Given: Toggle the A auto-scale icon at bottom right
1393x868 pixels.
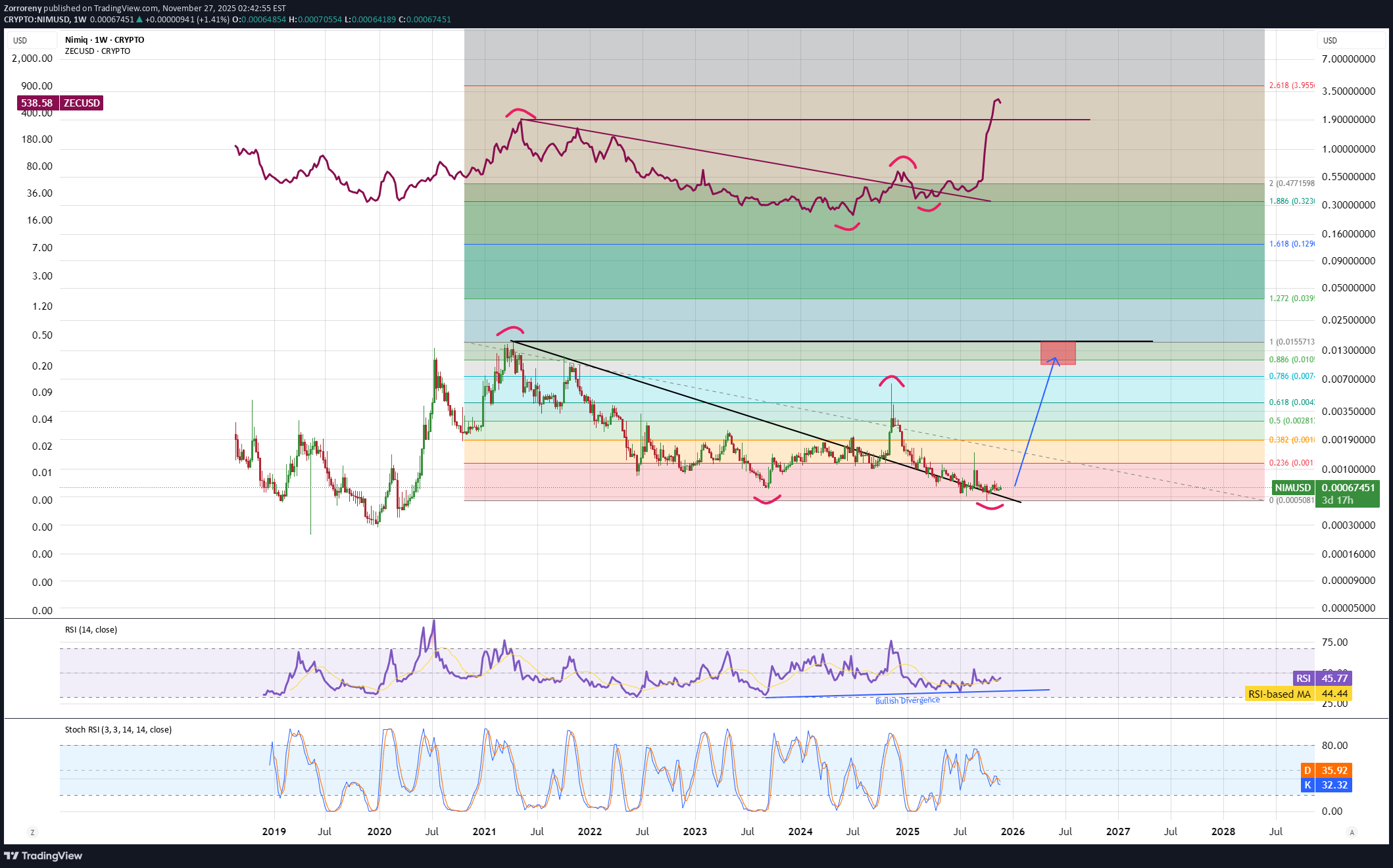Looking at the screenshot, I should [x=1352, y=832].
